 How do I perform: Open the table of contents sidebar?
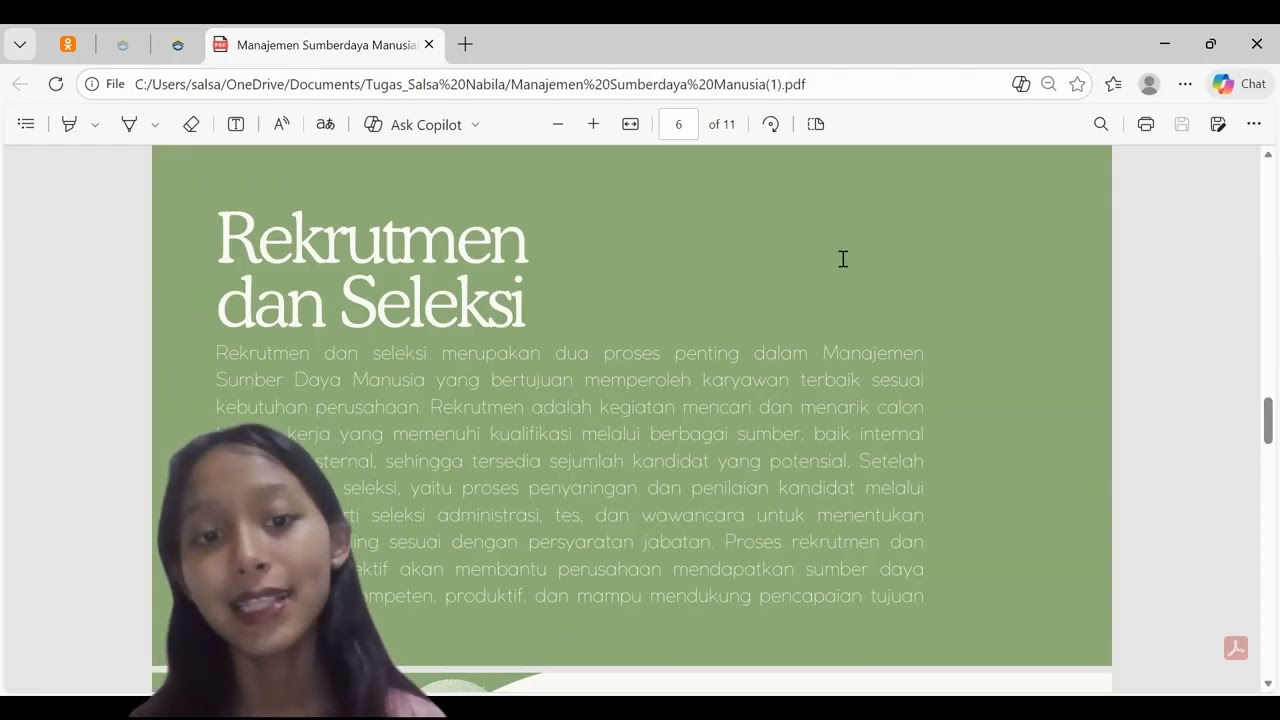(x=26, y=124)
